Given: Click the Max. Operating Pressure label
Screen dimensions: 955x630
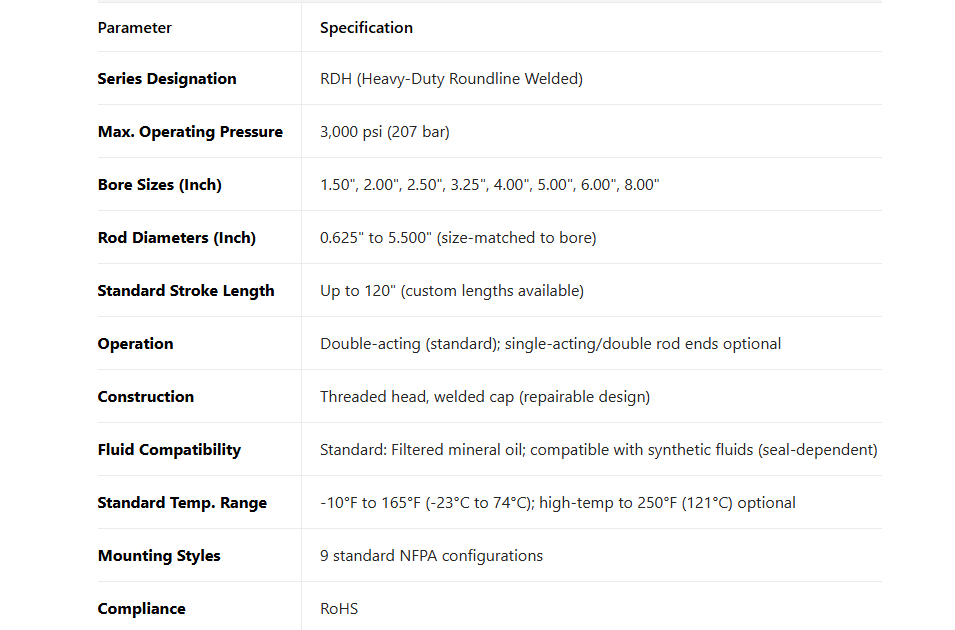Looking at the screenshot, I should pos(190,132).
